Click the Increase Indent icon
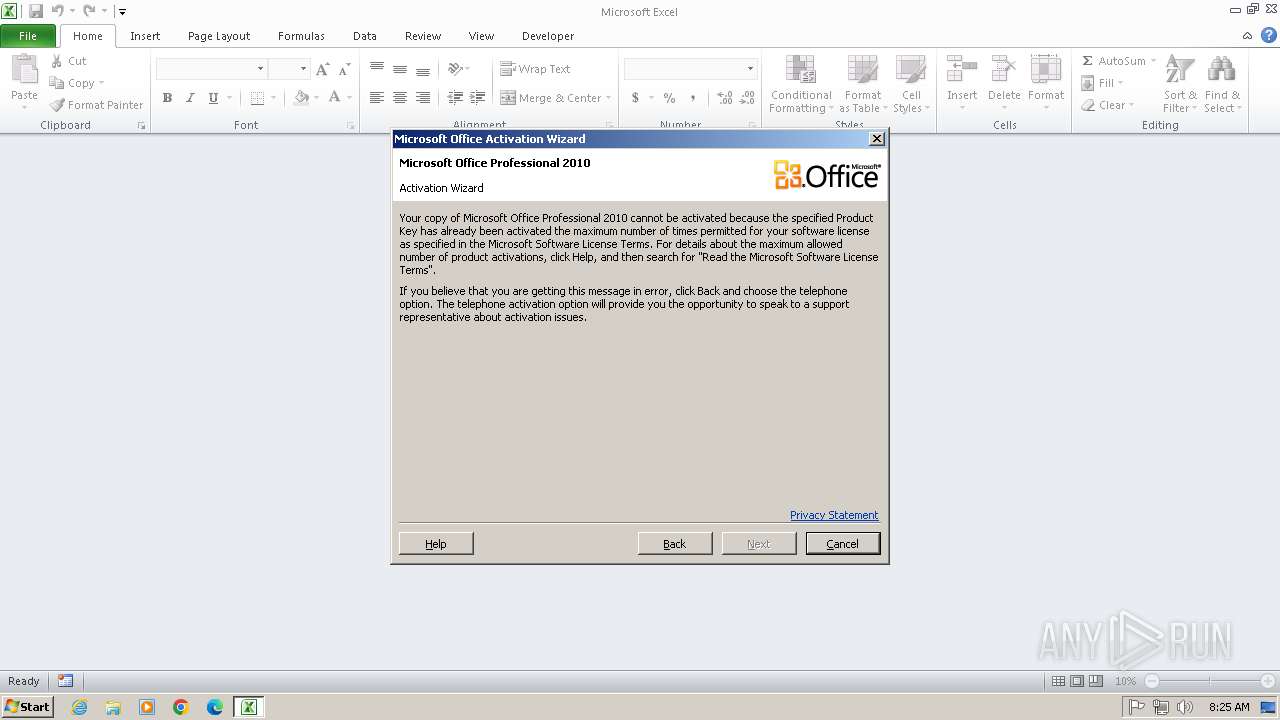This screenshot has height=720, width=1280. 478,98
